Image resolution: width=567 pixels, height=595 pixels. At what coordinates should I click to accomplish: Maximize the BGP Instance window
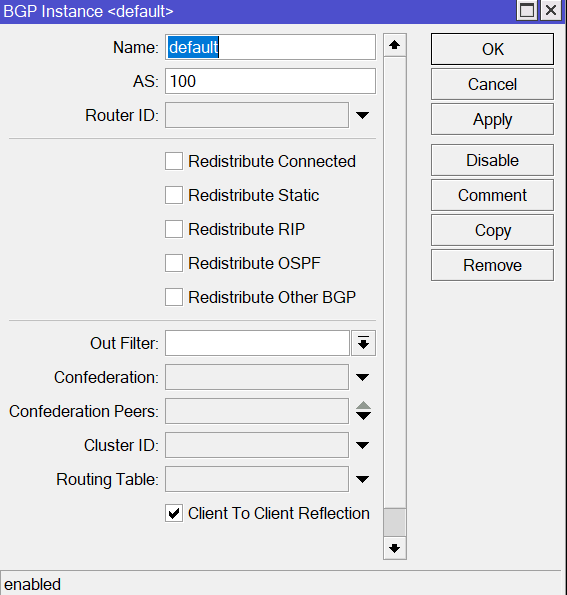(527, 10)
